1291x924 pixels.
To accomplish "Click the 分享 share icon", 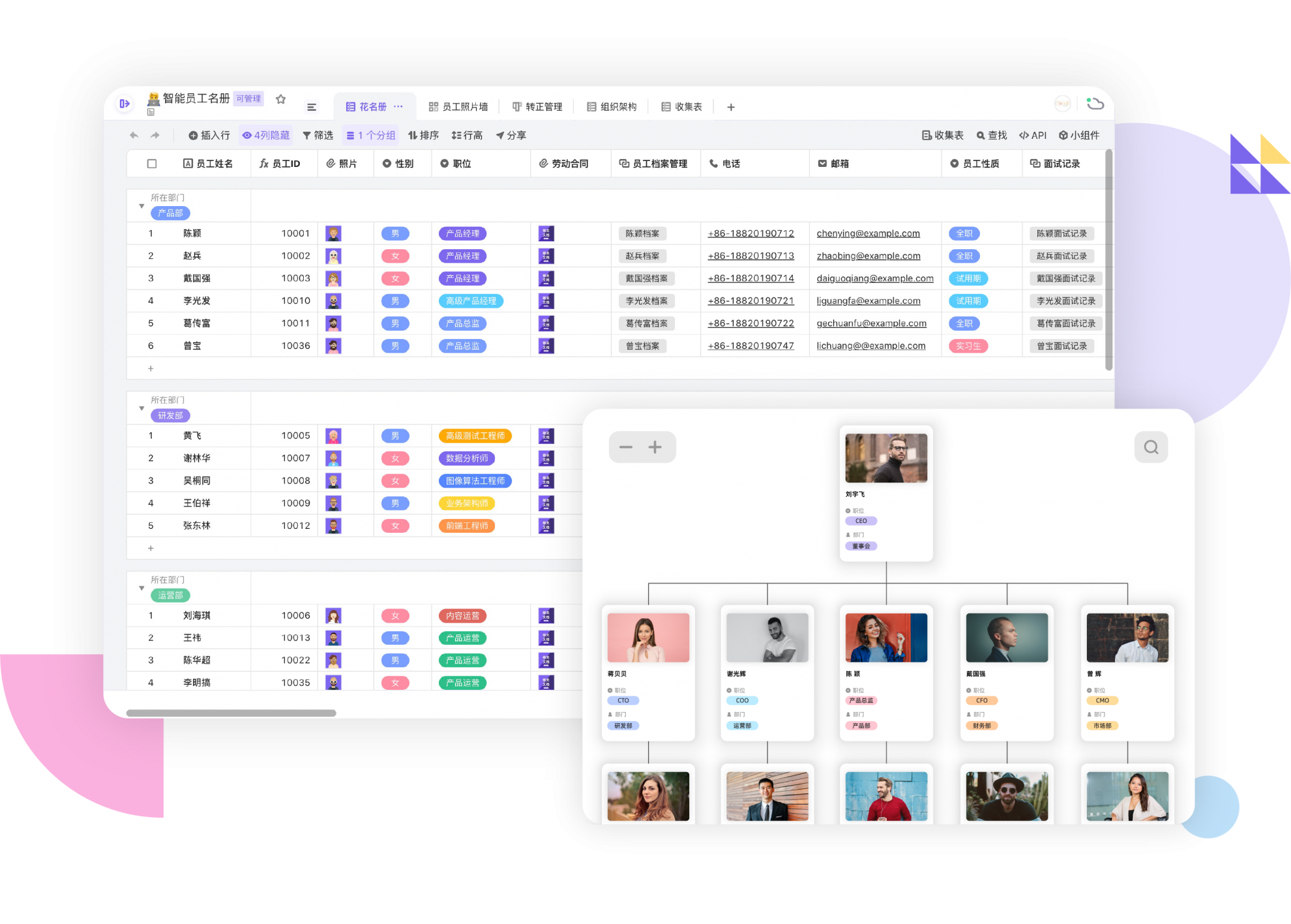I will pos(511,135).
